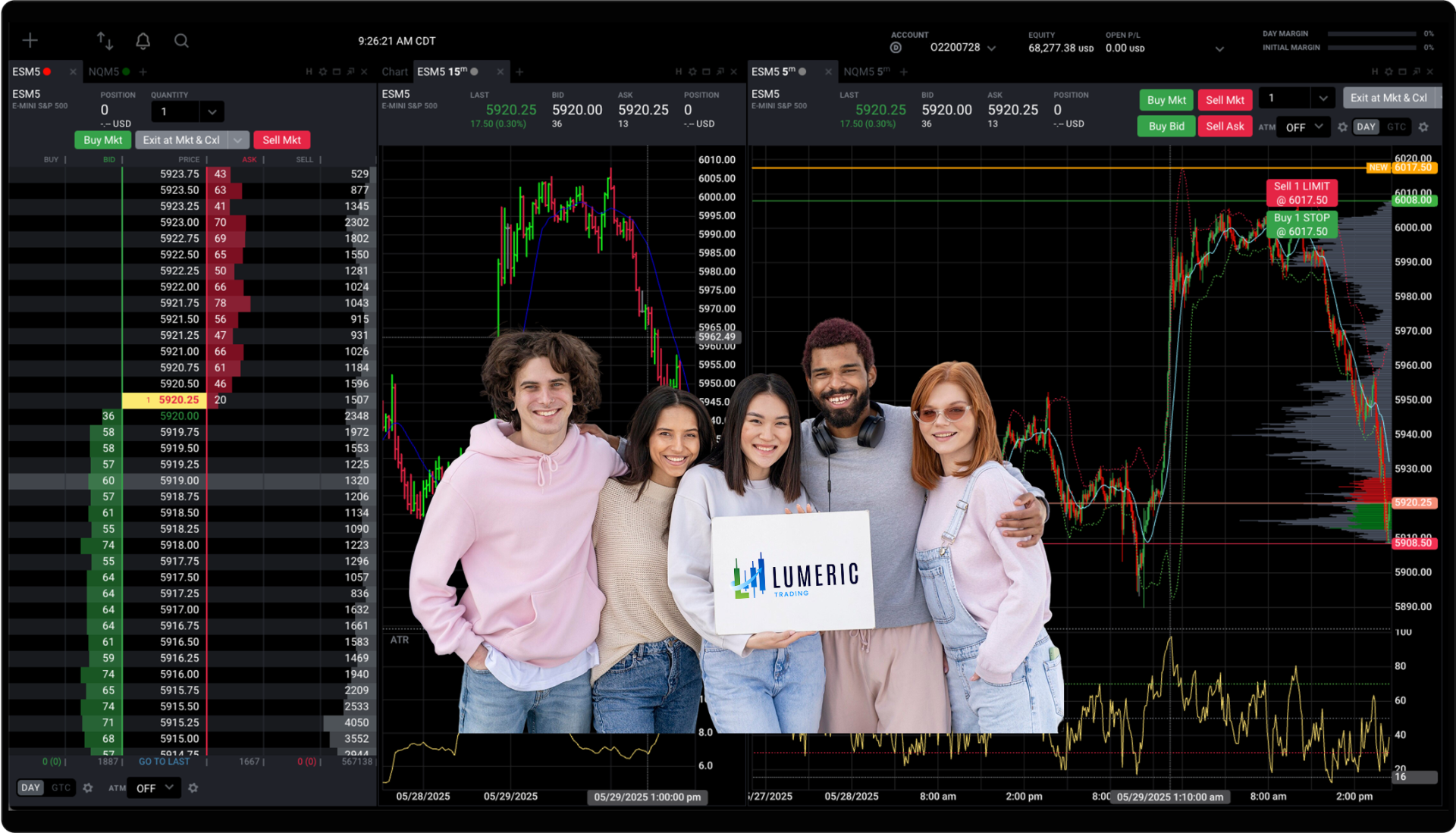
Task: Open ATM OFF dropdown in chart trader
Action: pos(1303,127)
